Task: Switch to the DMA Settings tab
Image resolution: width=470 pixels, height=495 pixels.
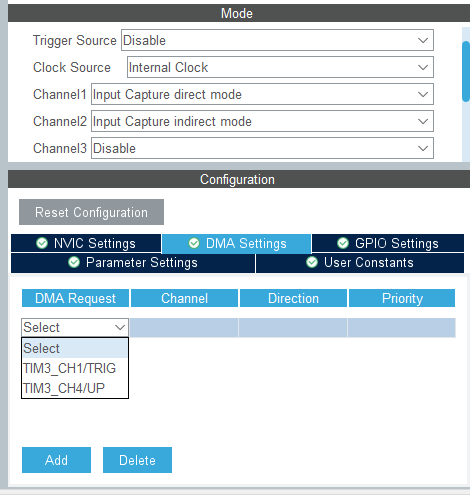Action: (237, 244)
